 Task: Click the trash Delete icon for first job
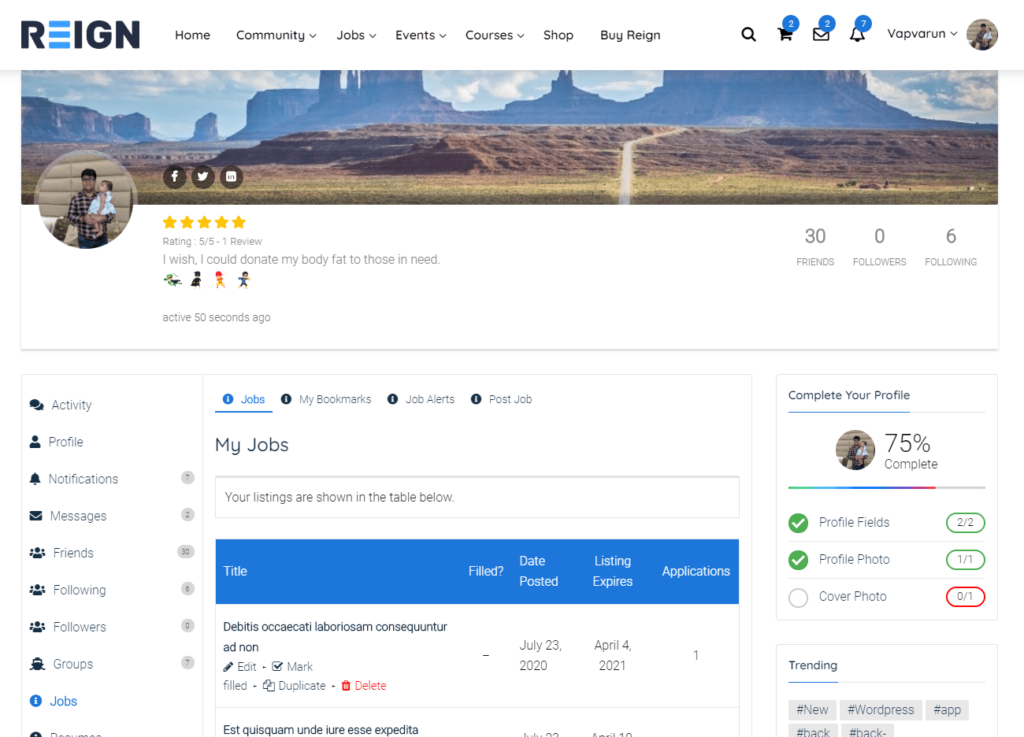click(x=346, y=685)
